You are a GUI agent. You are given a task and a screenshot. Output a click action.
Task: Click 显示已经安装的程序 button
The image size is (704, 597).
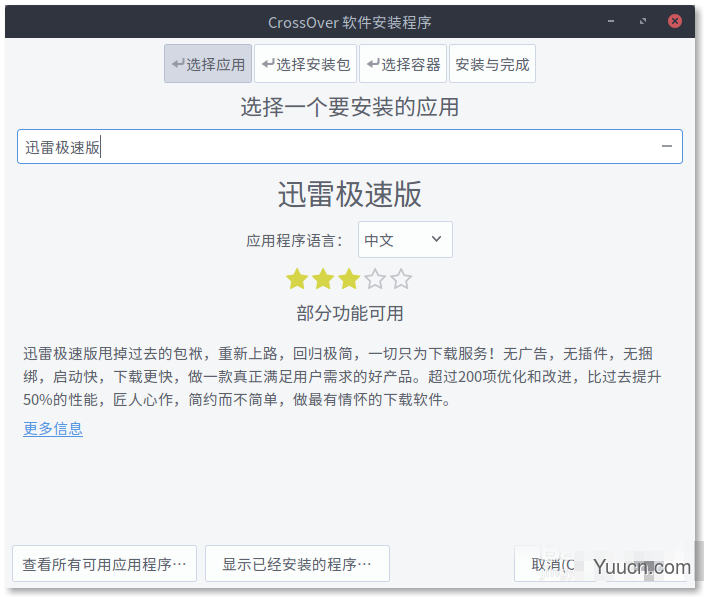[x=297, y=564]
